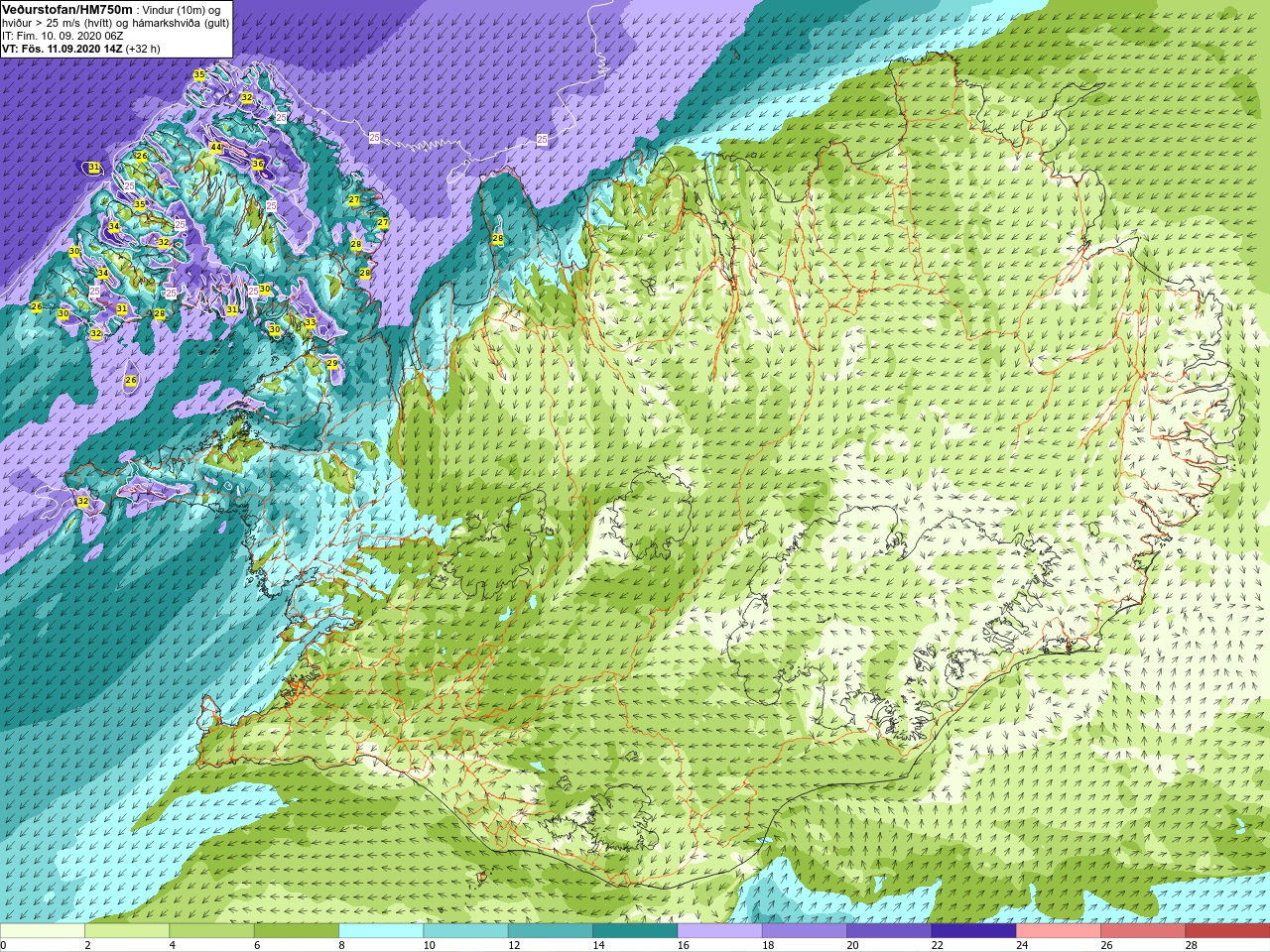This screenshot has height=952, width=1270.
Task: Click the '12' value on the legend scale
Action: click(x=514, y=945)
